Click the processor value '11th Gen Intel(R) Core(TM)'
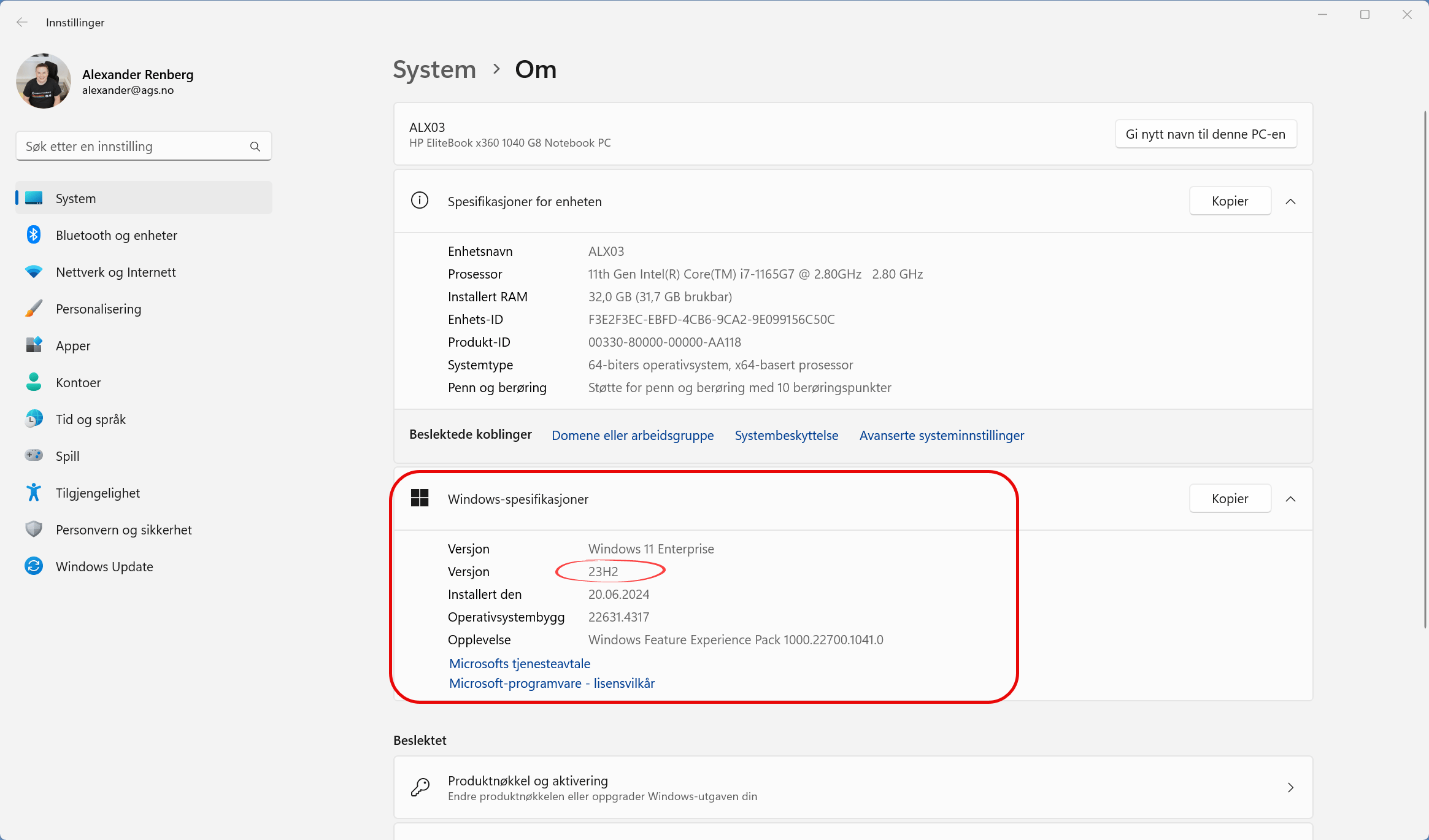The image size is (1429, 840). coord(755,274)
